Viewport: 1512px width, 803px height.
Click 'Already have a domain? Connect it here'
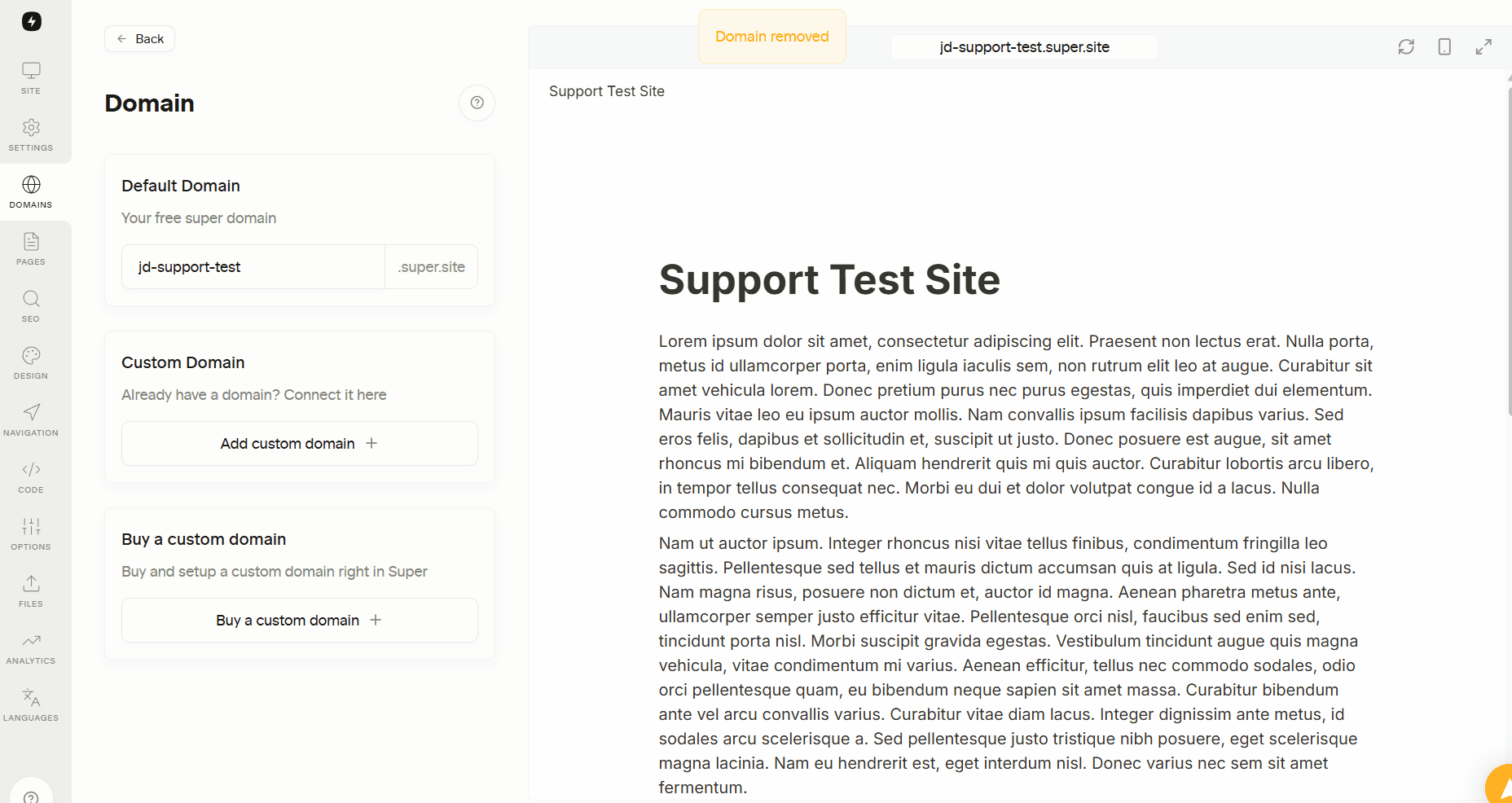click(254, 395)
